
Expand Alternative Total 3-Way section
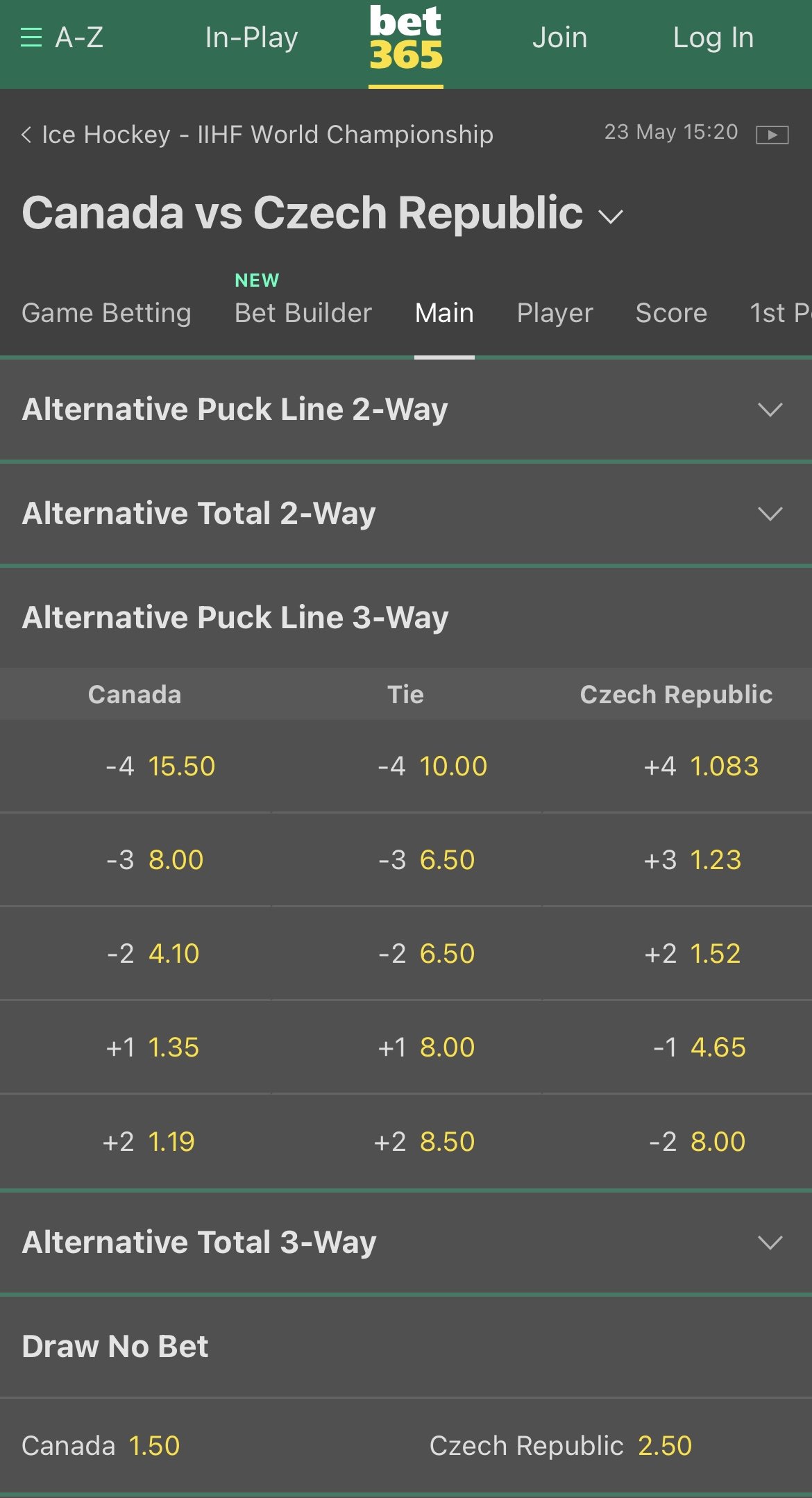click(x=406, y=1243)
